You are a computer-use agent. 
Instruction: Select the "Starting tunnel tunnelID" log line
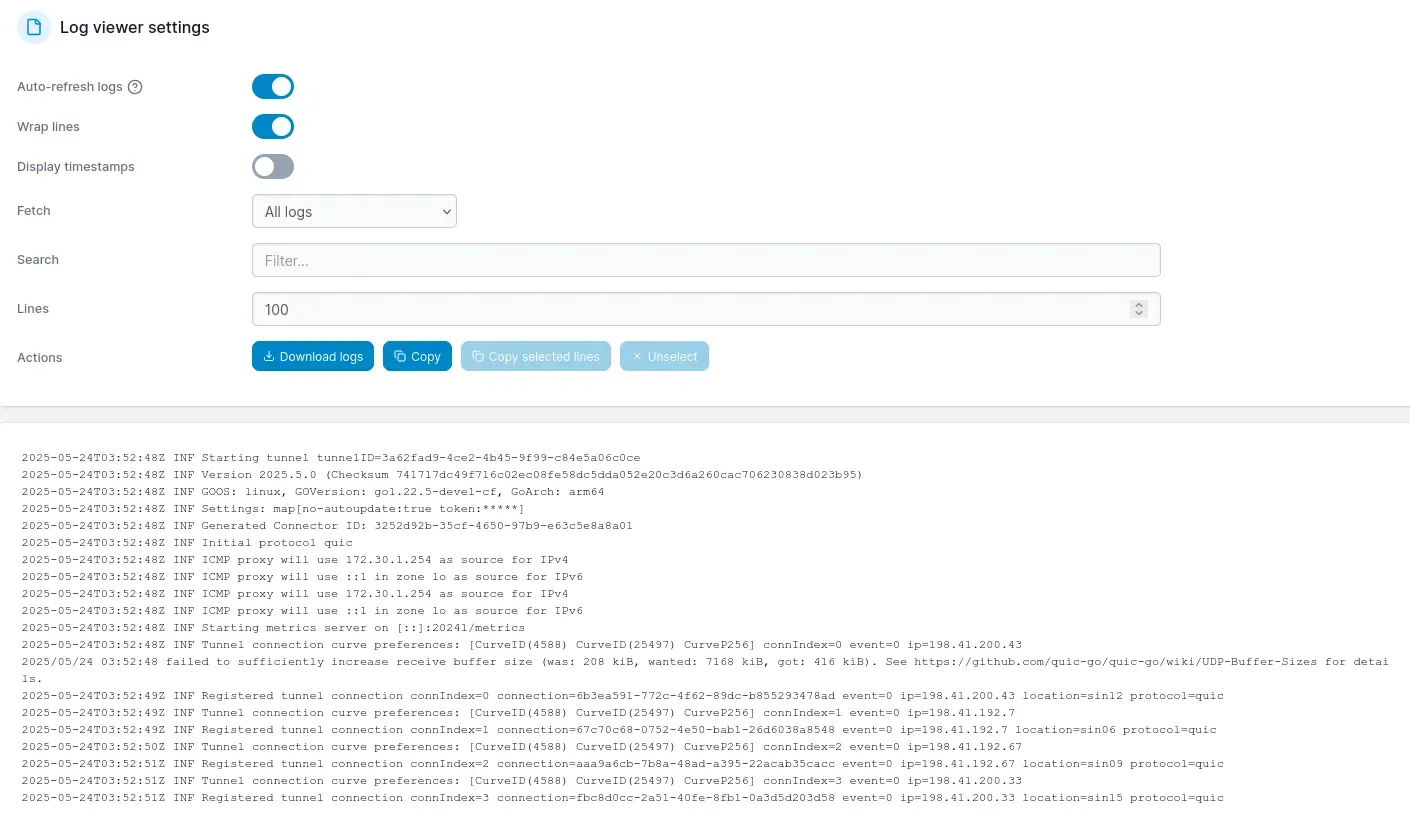click(331, 458)
